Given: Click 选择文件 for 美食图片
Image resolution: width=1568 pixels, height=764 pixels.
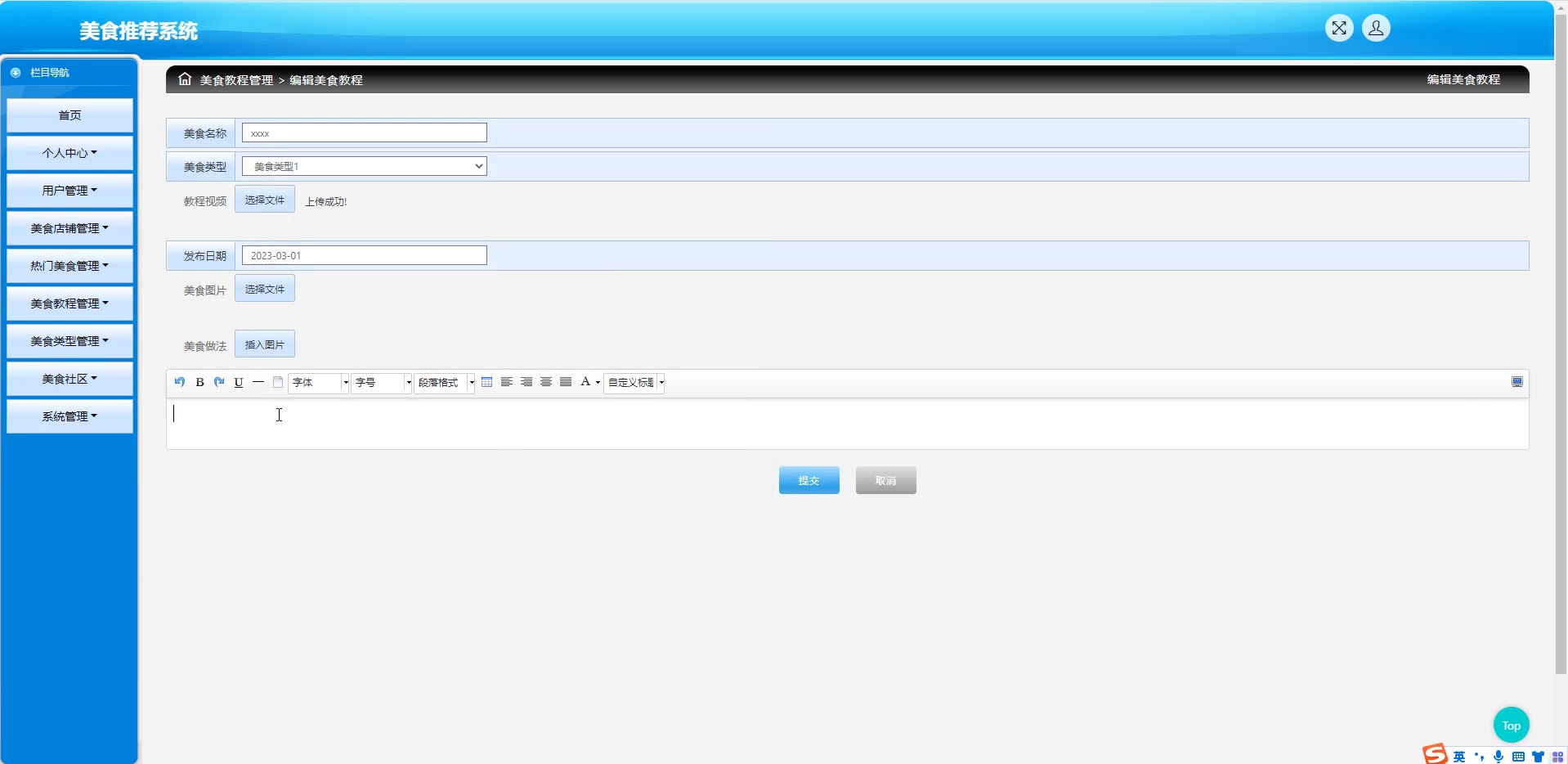Looking at the screenshot, I should point(265,289).
